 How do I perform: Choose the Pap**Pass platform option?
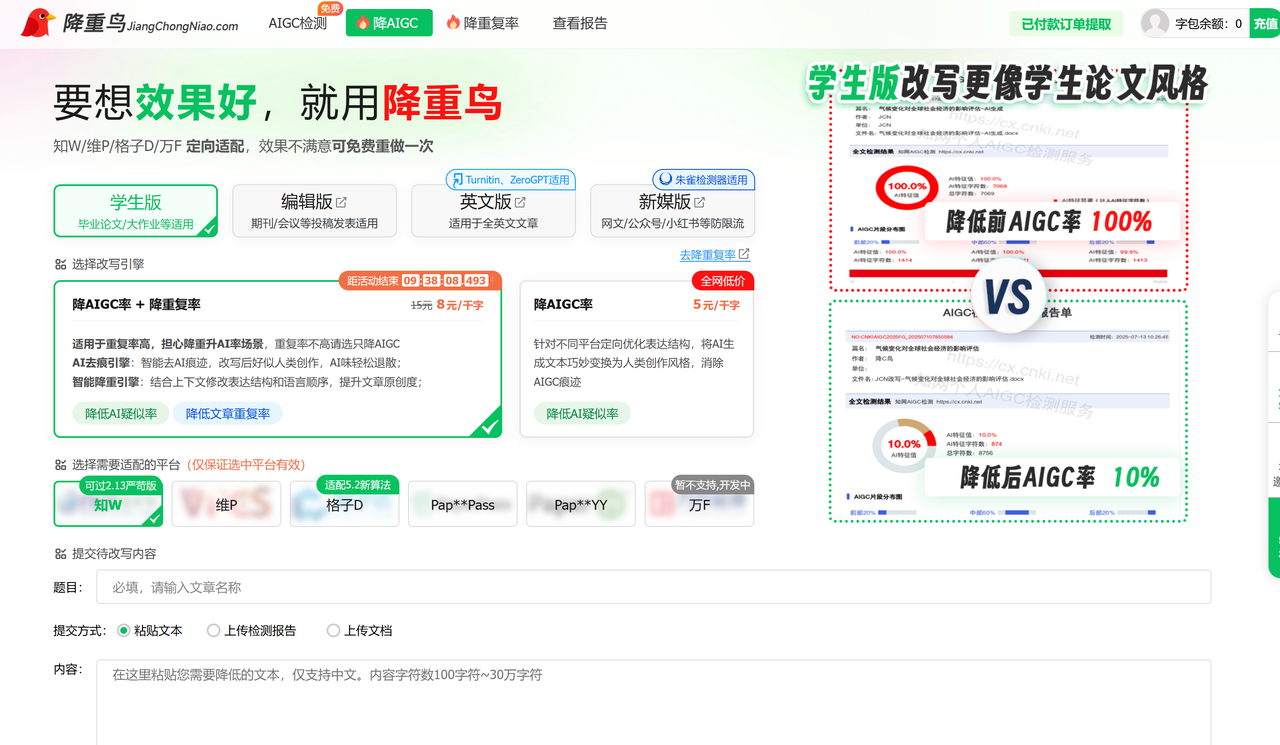coord(462,504)
